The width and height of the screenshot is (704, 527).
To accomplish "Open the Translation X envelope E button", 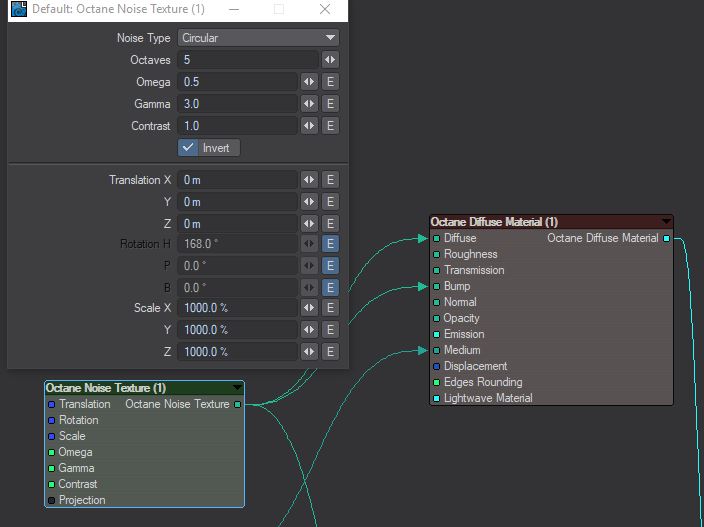I will [330, 180].
